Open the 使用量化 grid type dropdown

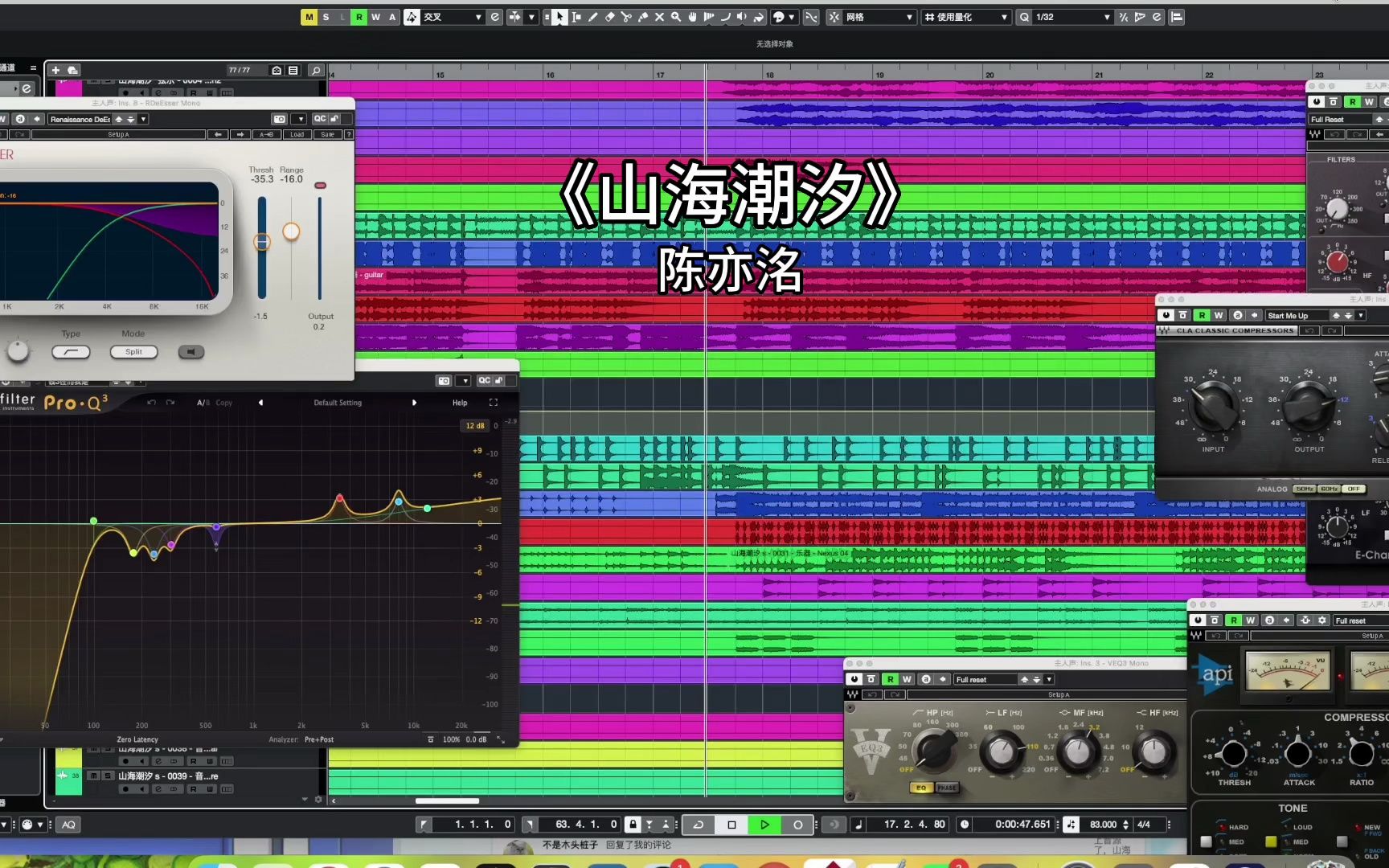coord(966,17)
